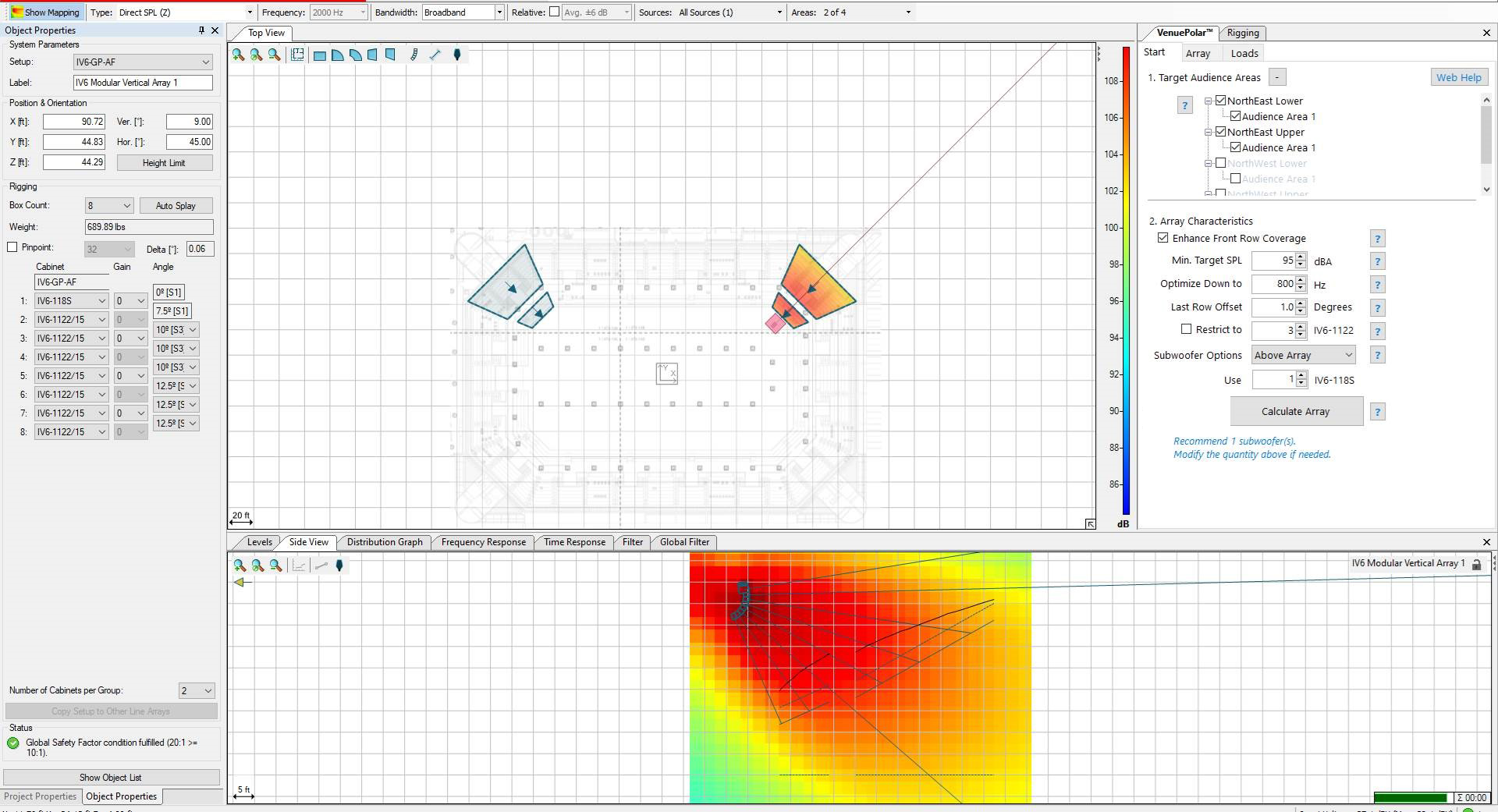
Task: Uncheck Enhance Front Row Coverage
Action: 1165,238
